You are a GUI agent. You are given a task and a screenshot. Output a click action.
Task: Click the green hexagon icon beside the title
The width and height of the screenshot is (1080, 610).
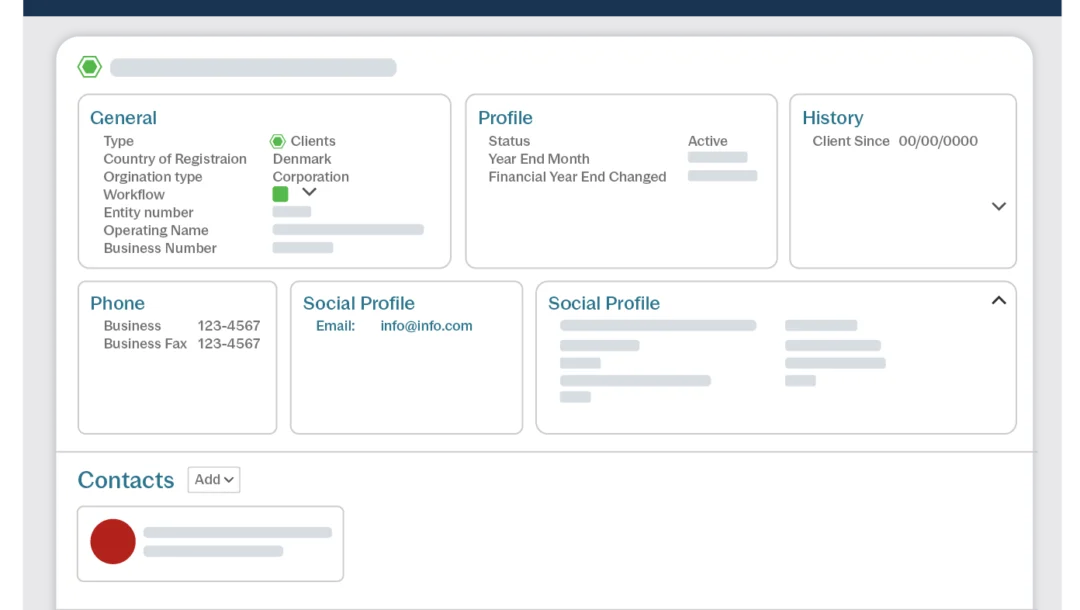(90, 67)
